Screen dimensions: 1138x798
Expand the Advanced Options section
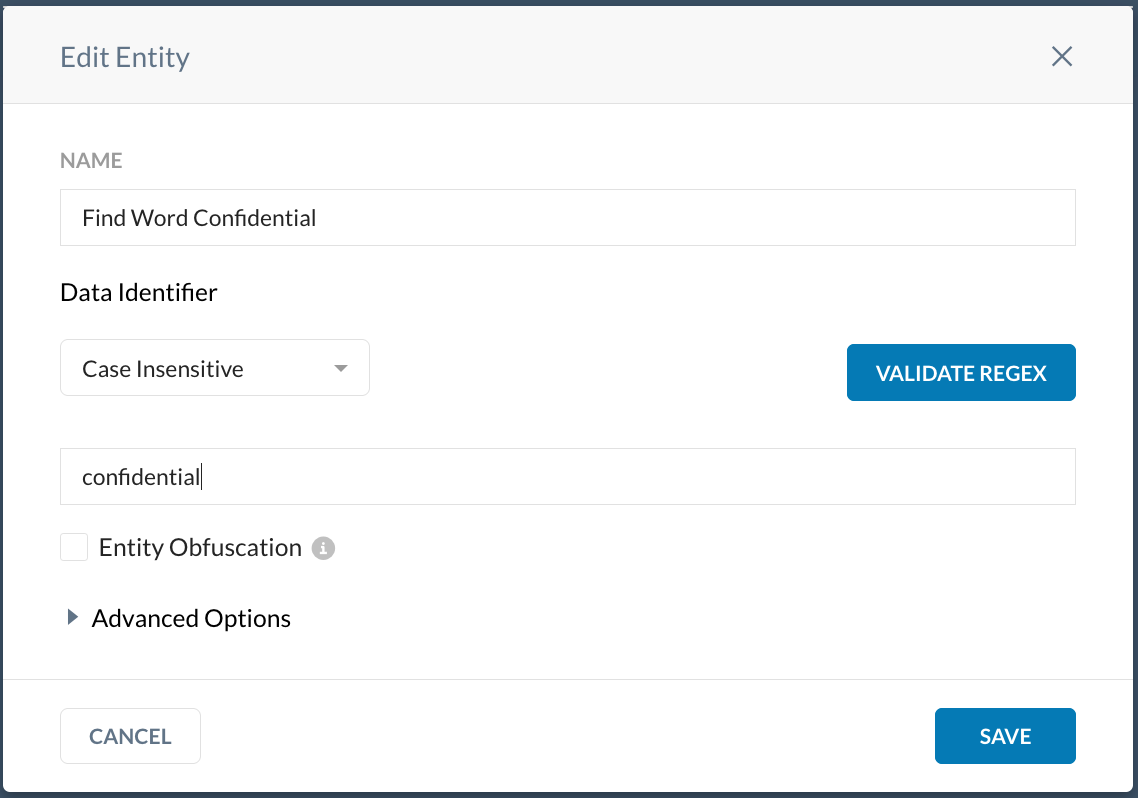pos(191,618)
